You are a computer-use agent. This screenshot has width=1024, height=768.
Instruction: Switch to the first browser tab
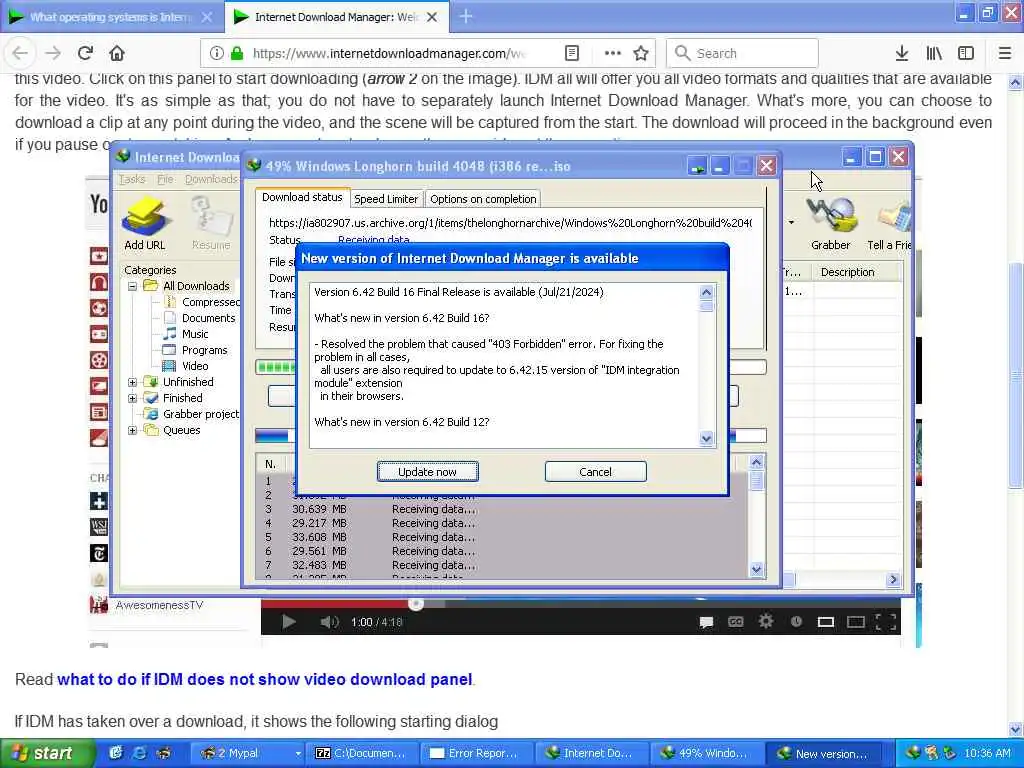(x=111, y=17)
